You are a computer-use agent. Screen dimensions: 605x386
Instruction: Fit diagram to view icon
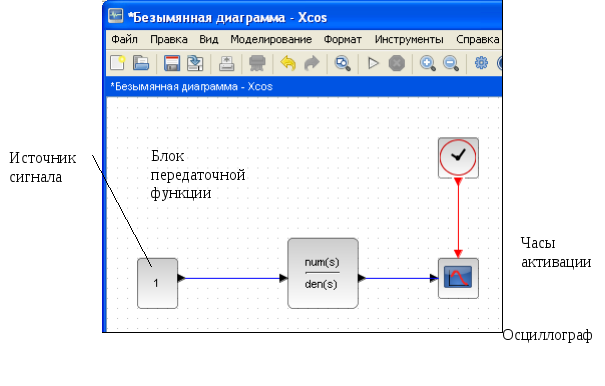[x=342, y=63]
